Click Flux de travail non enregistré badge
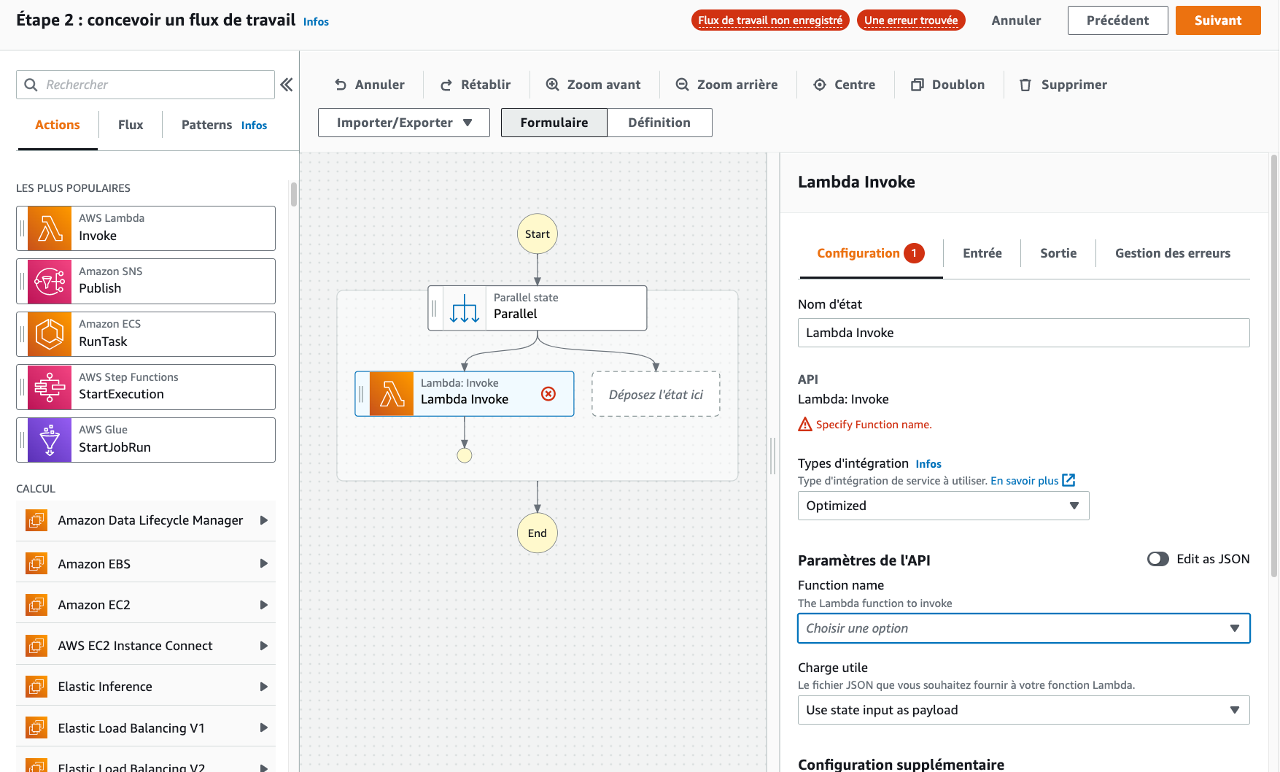This screenshot has height=772, width=1280. pos(770,20)
